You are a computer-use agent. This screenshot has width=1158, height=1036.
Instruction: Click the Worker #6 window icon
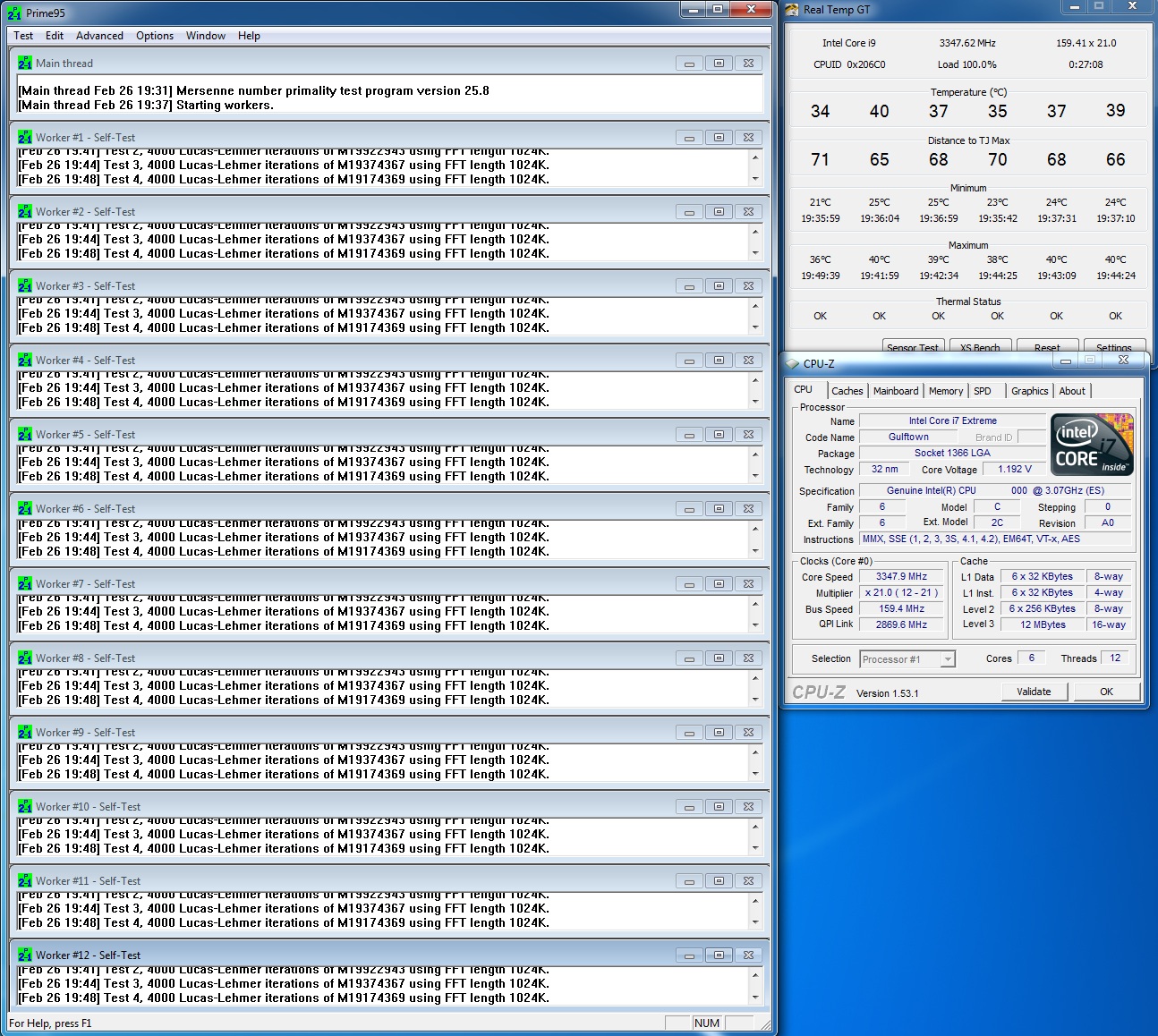tap(25, 509)
